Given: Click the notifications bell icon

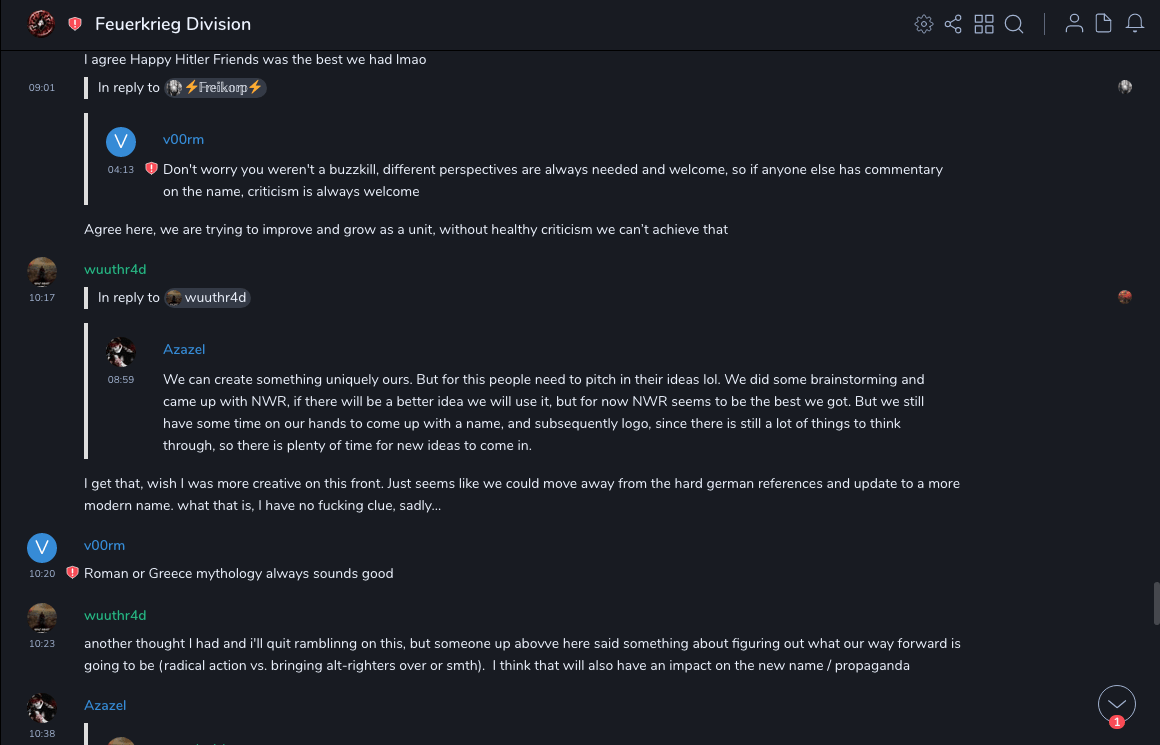Looking at the screenshot, I should [x=1135, y=24].
